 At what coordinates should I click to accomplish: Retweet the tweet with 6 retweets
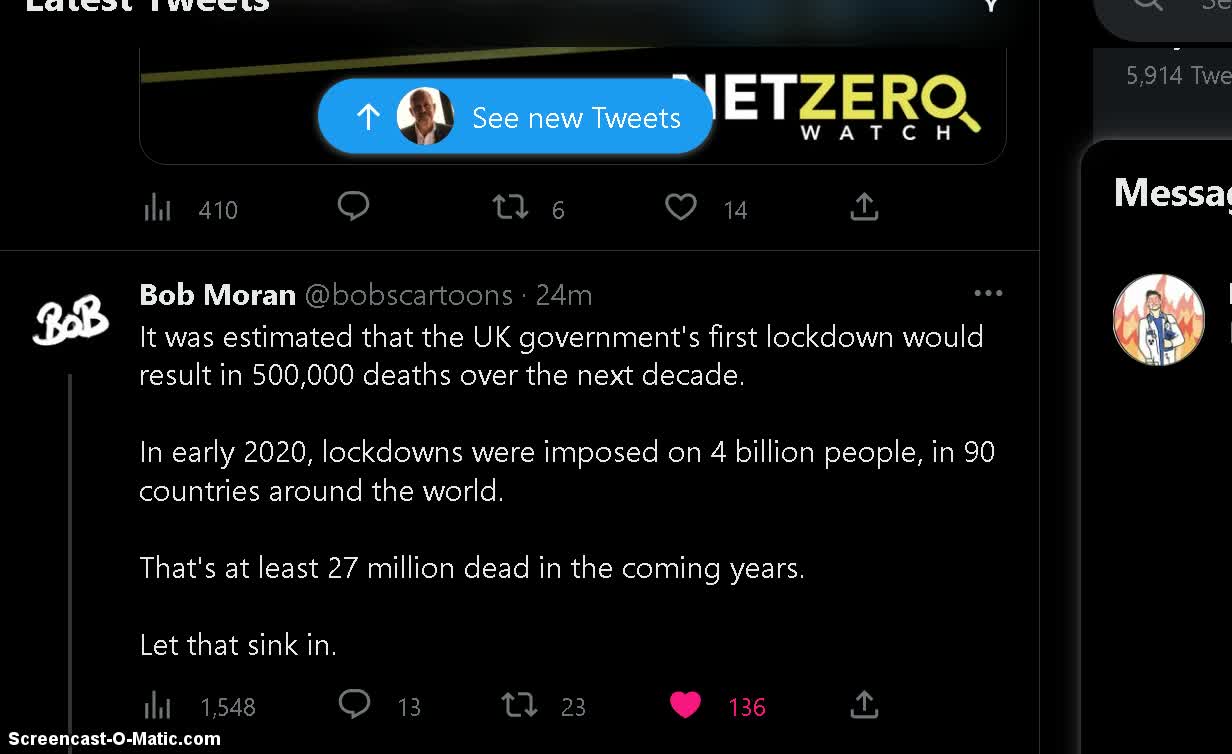click(510, 208)
